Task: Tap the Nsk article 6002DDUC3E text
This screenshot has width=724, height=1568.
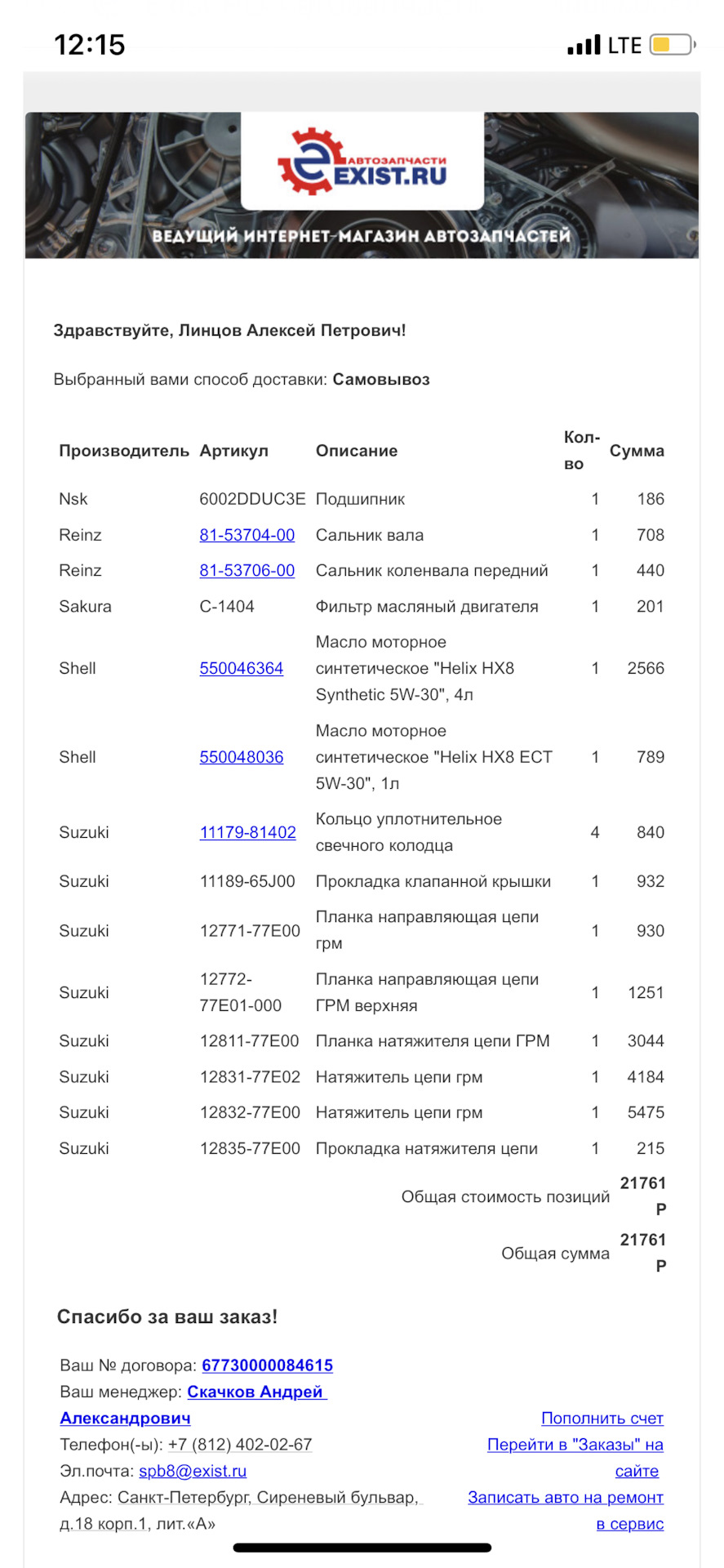Action: pyautogui.click(x=252, y=499)
